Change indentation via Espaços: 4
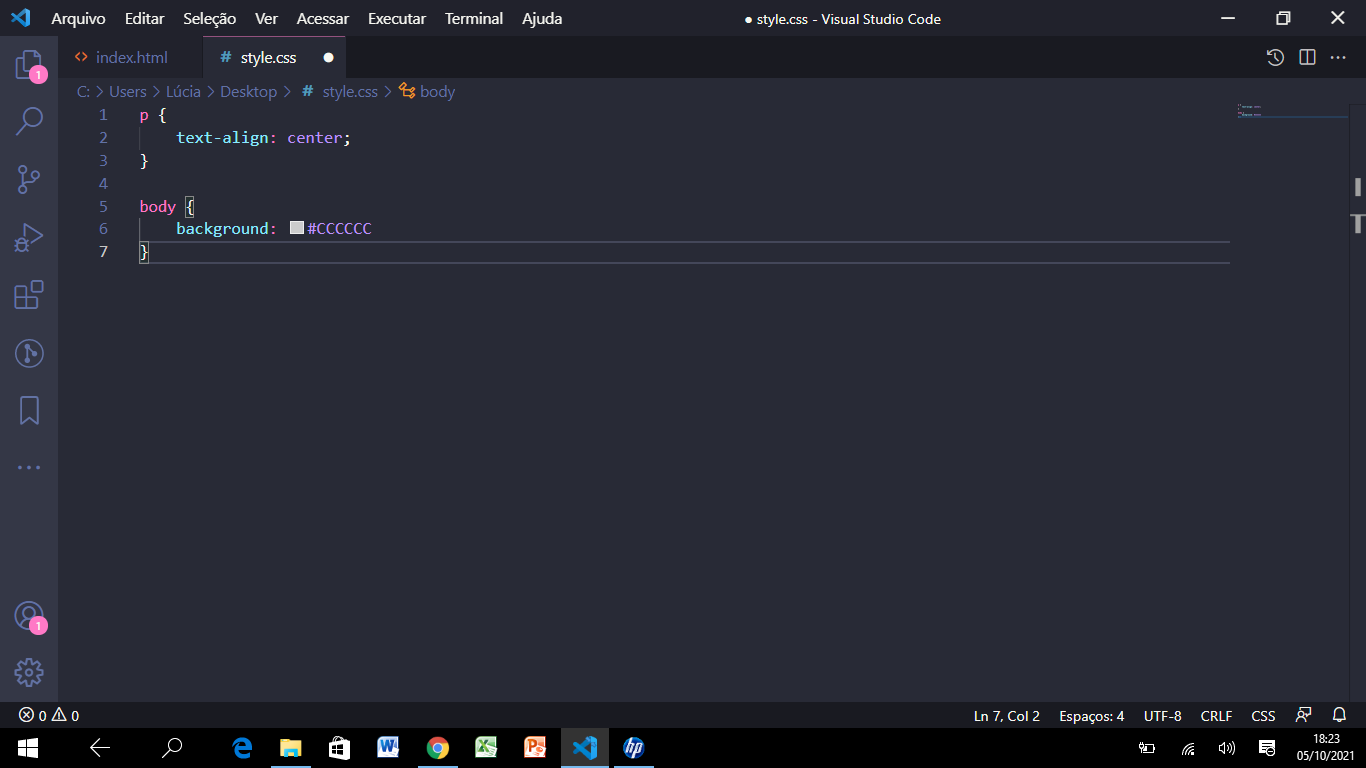Viewport: 1366px width, 768px height. [x=1092, y=716]
